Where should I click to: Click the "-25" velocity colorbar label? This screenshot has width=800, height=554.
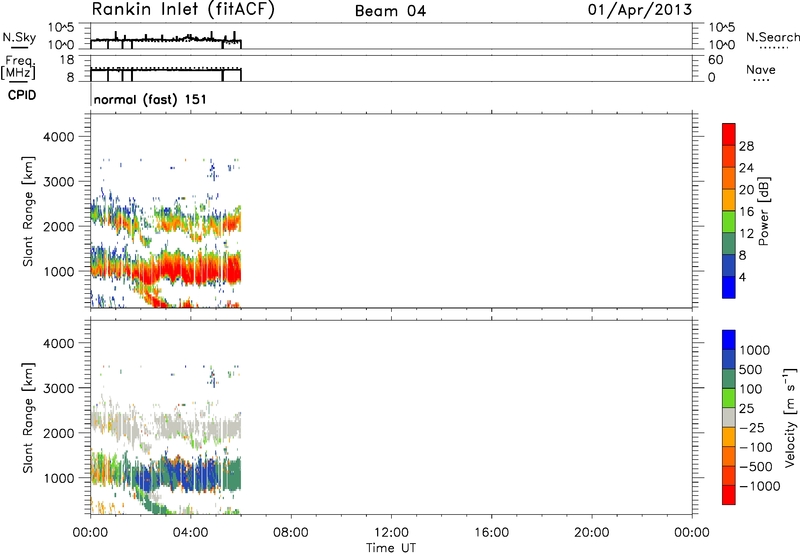(x=752, y=427)
